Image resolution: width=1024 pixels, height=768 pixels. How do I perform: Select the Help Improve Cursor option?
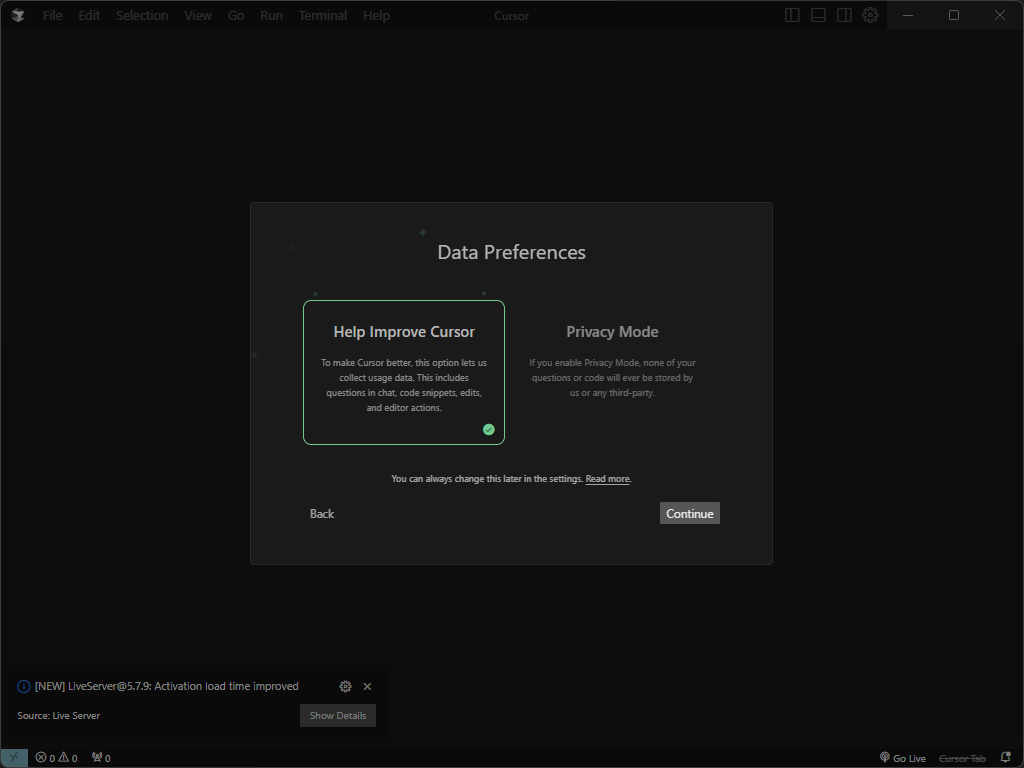404,372
